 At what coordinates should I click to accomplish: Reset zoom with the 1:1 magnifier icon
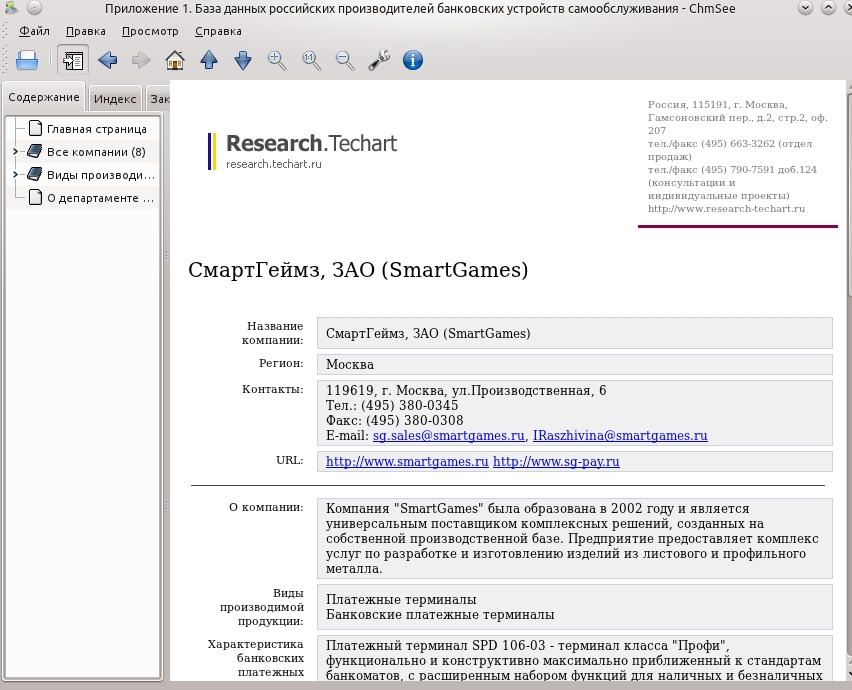pos(311,60)
